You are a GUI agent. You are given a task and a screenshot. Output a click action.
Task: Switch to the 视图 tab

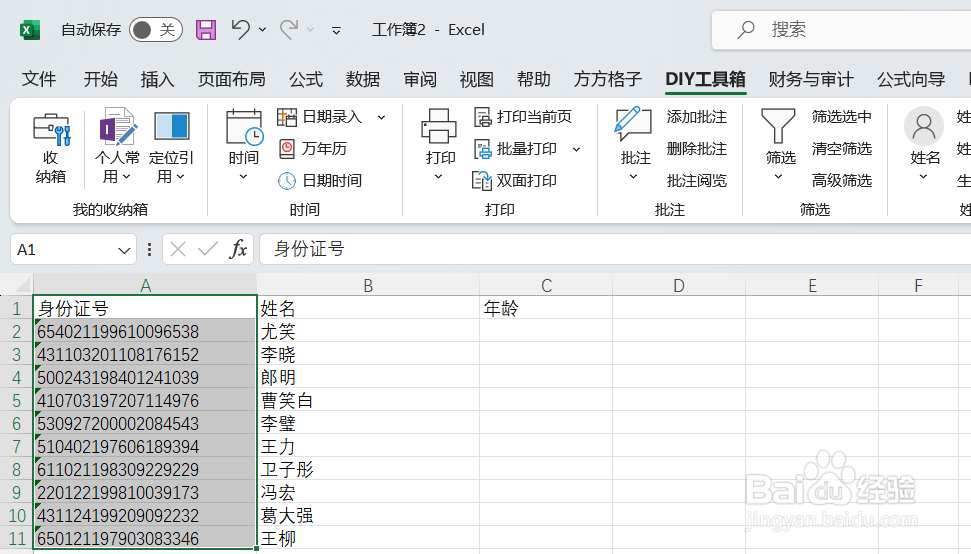point(476,79)
